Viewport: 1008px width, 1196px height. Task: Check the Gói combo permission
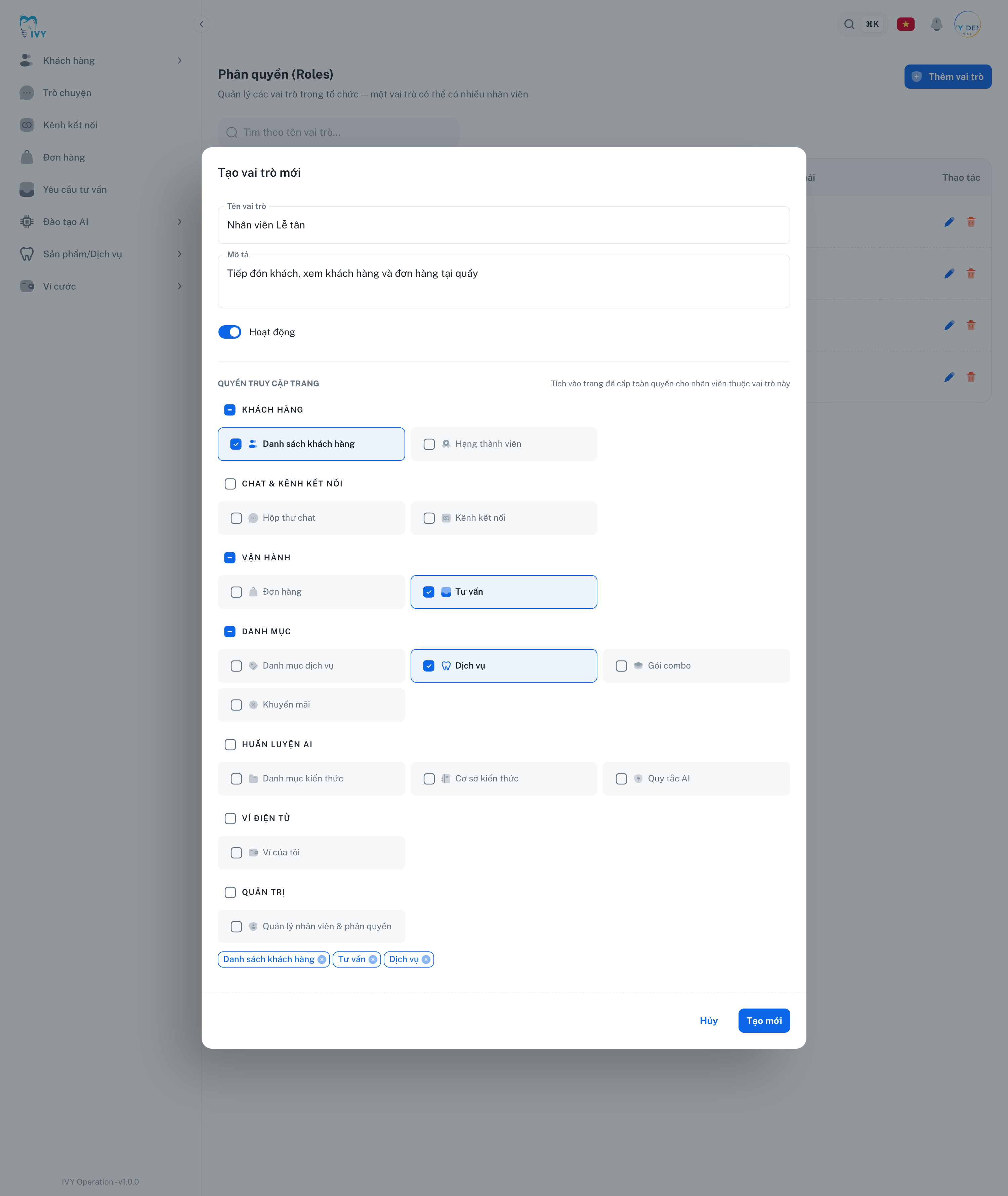(x=621, y=666)
